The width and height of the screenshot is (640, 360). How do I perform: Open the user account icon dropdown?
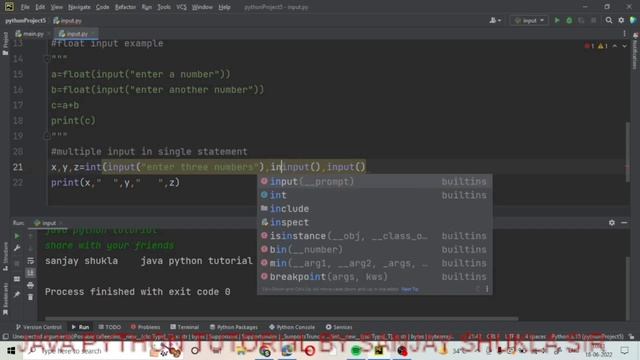click(x=495, y=20)
